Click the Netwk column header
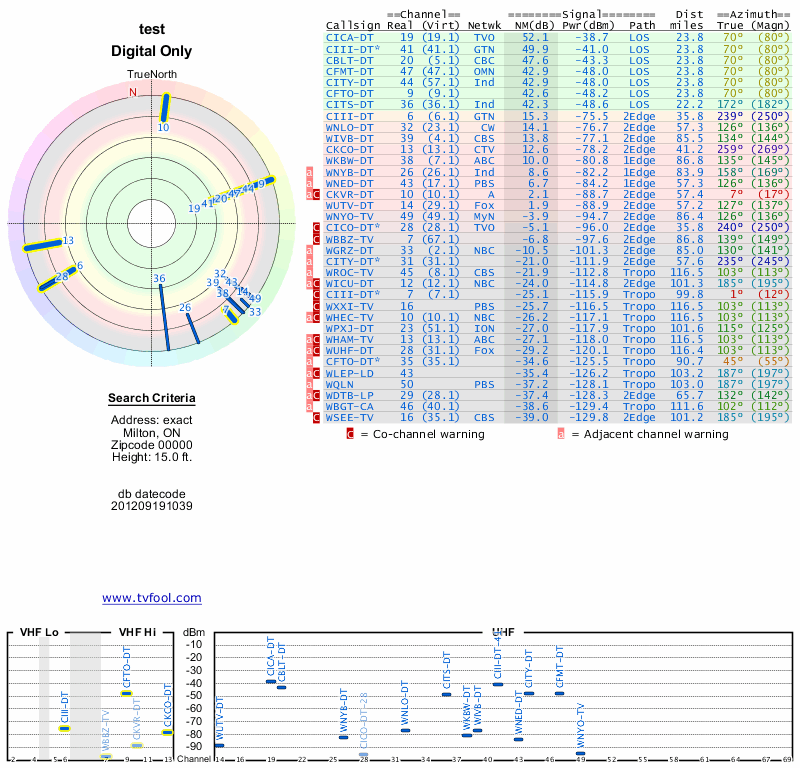Screen dimensions: 800x768 click(x=484, y=26)
